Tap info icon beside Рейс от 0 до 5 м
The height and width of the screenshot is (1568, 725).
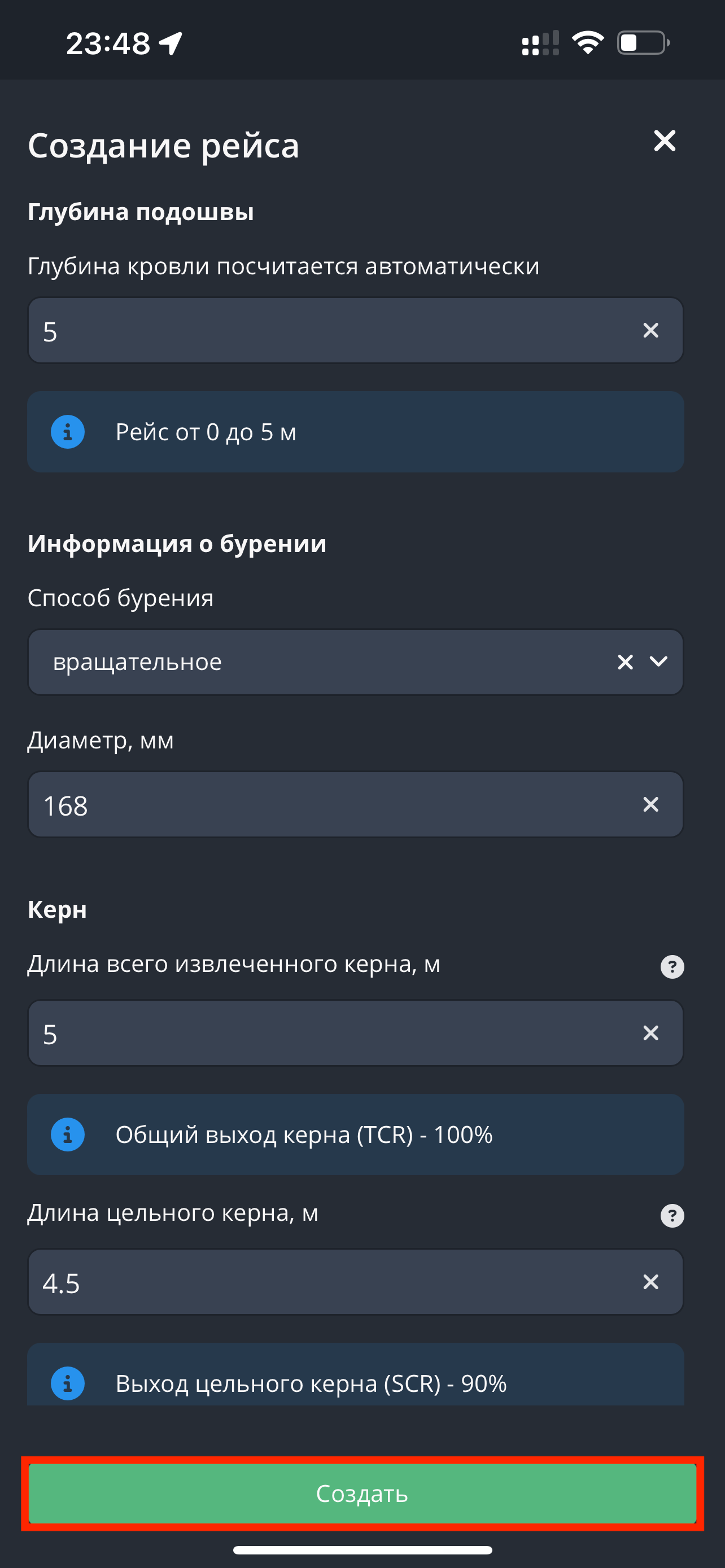[x=68, y=432]
